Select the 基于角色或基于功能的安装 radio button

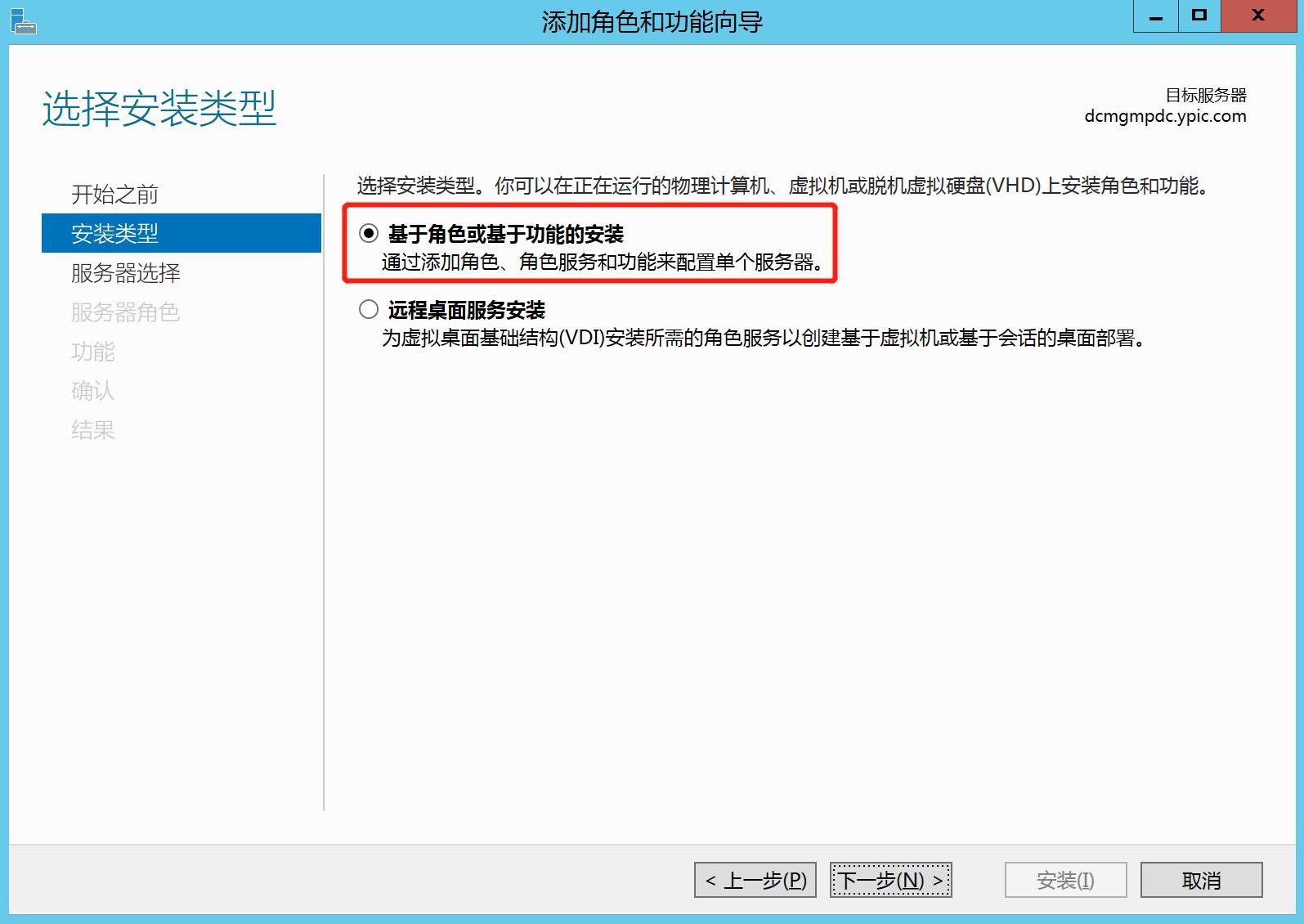[x=369, y=234]
